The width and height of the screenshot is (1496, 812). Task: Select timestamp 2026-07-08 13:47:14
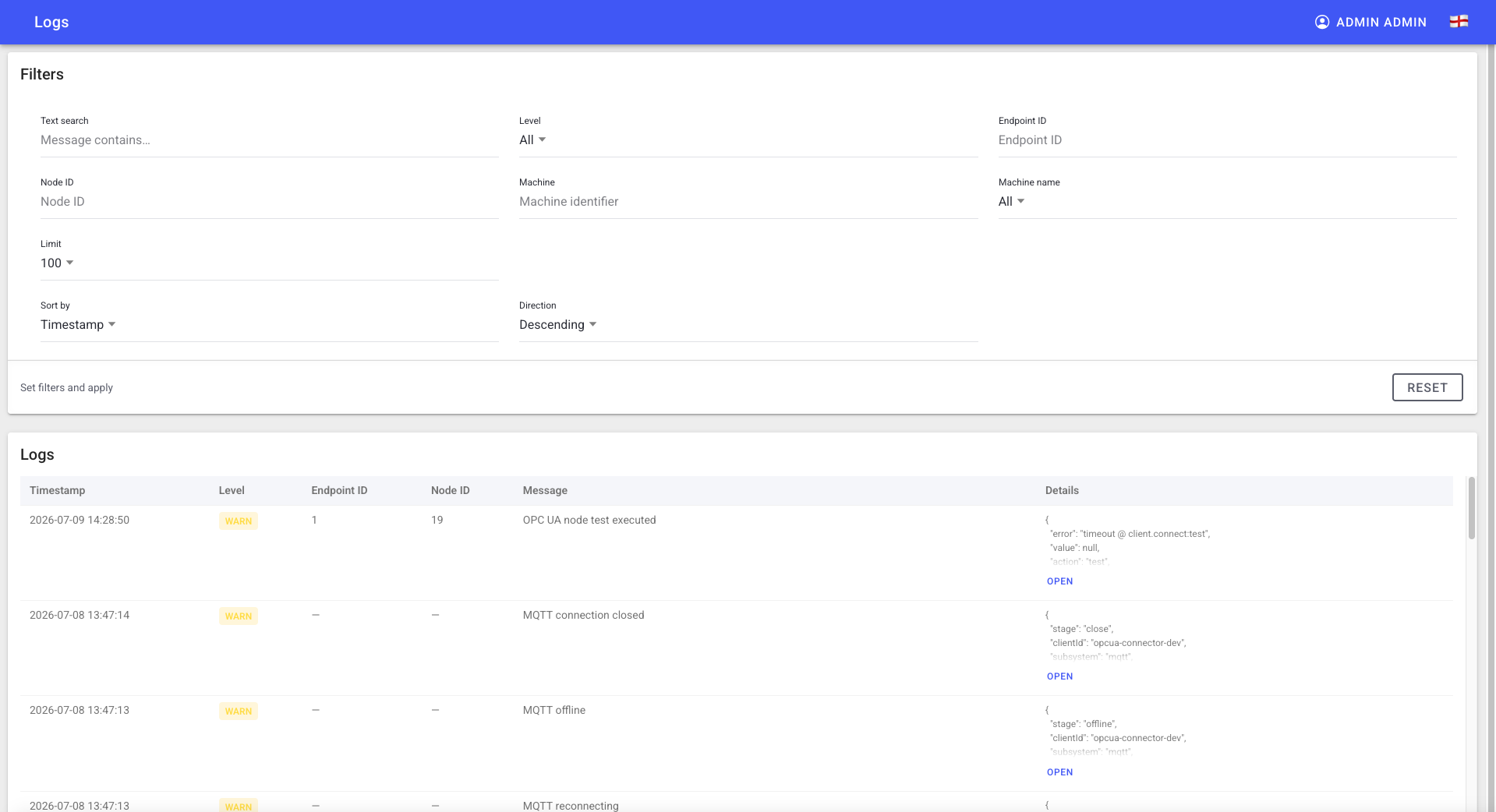tap(80, 615)
